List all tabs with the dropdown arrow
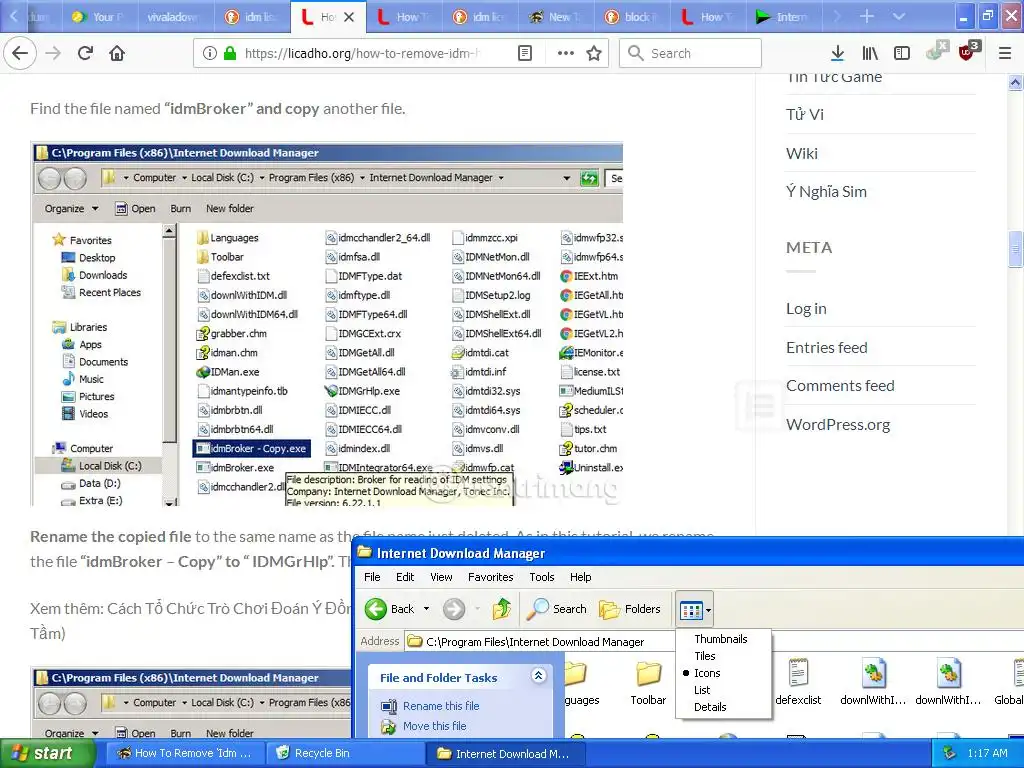 [899, 16]
